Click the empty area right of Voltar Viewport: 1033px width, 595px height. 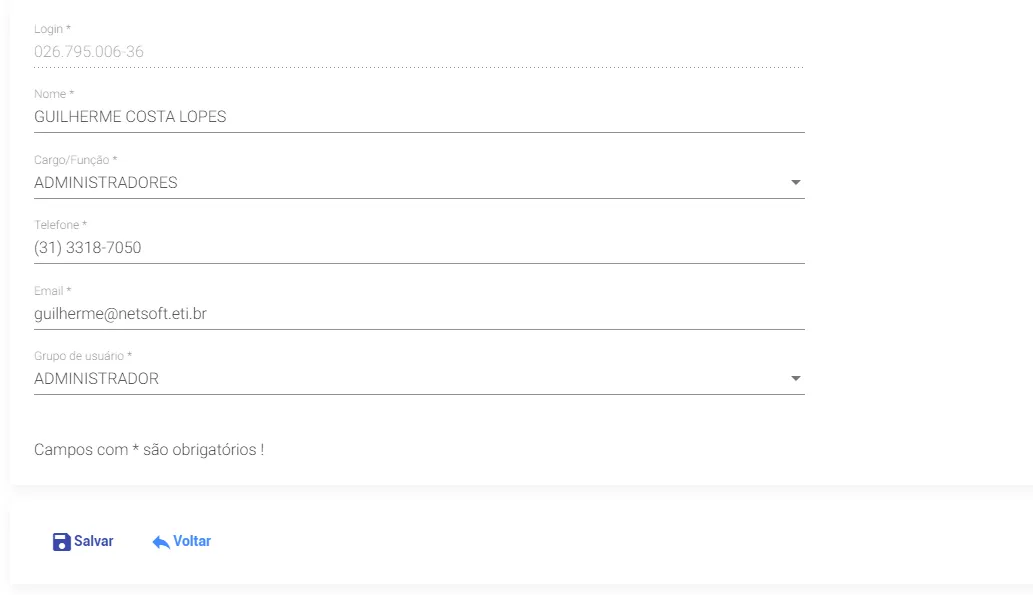600,542
